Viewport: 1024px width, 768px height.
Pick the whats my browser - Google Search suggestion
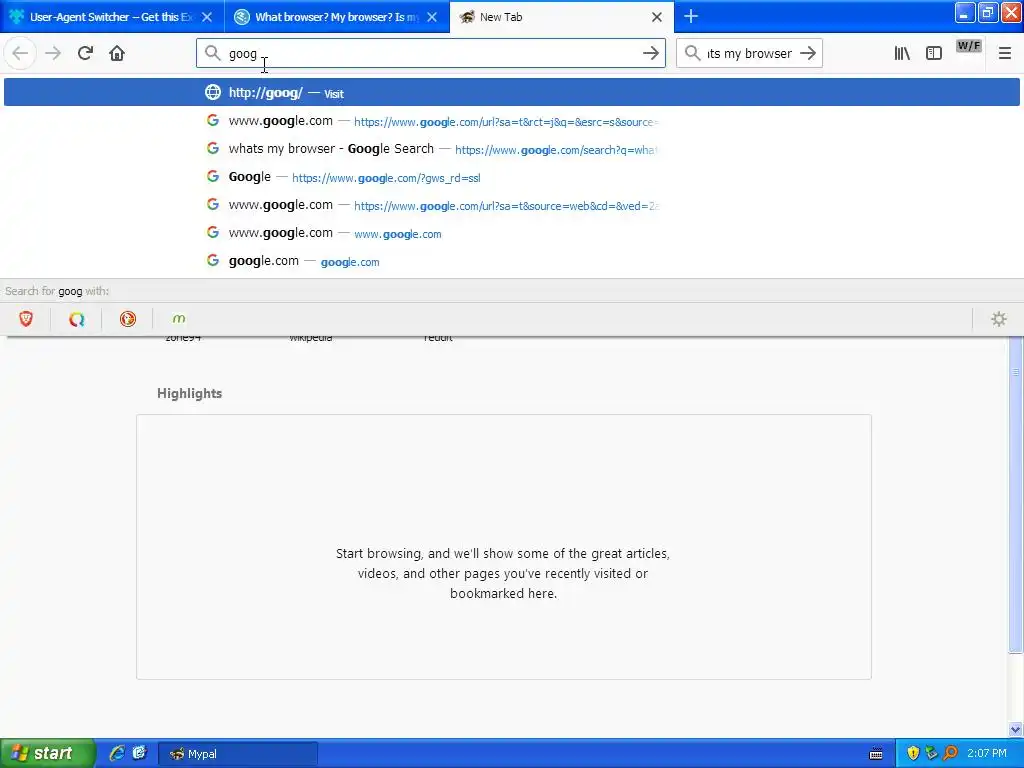(x=512, y=149)
